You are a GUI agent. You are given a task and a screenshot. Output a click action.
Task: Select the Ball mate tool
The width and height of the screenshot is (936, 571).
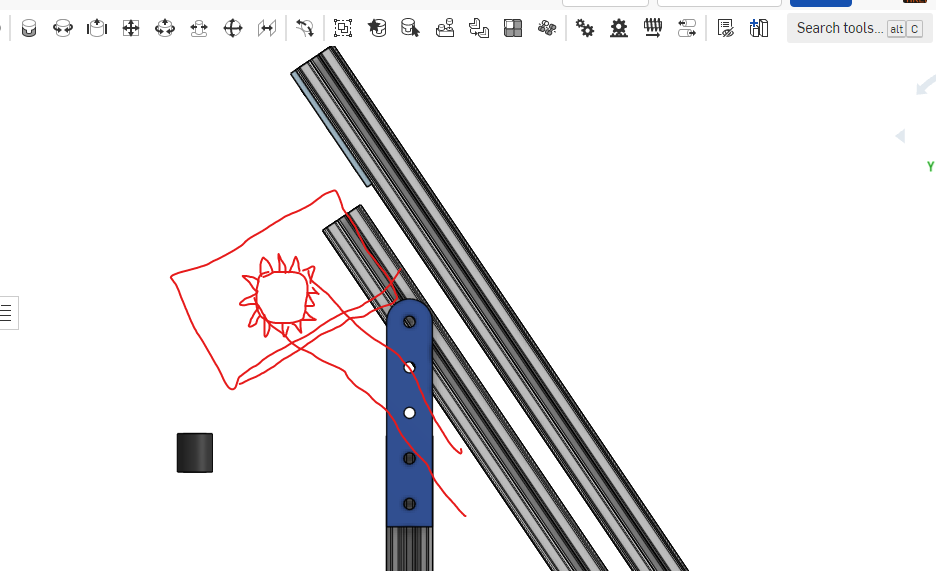pos(233,28)
